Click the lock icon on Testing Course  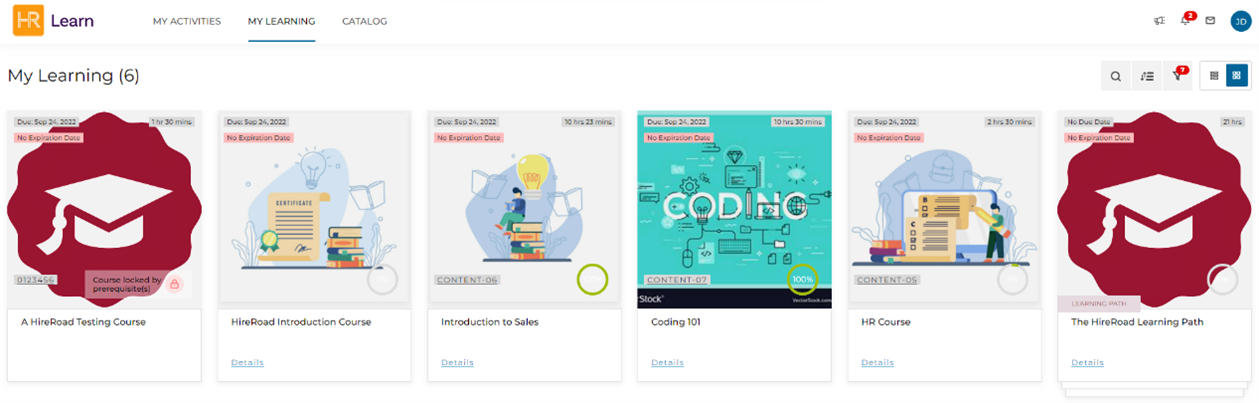coord(175,285)
